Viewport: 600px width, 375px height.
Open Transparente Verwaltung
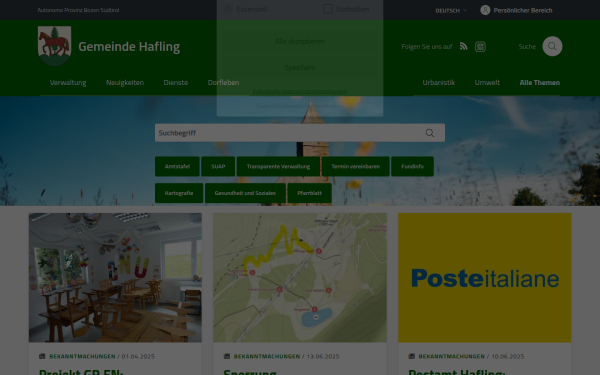point(278,166)
